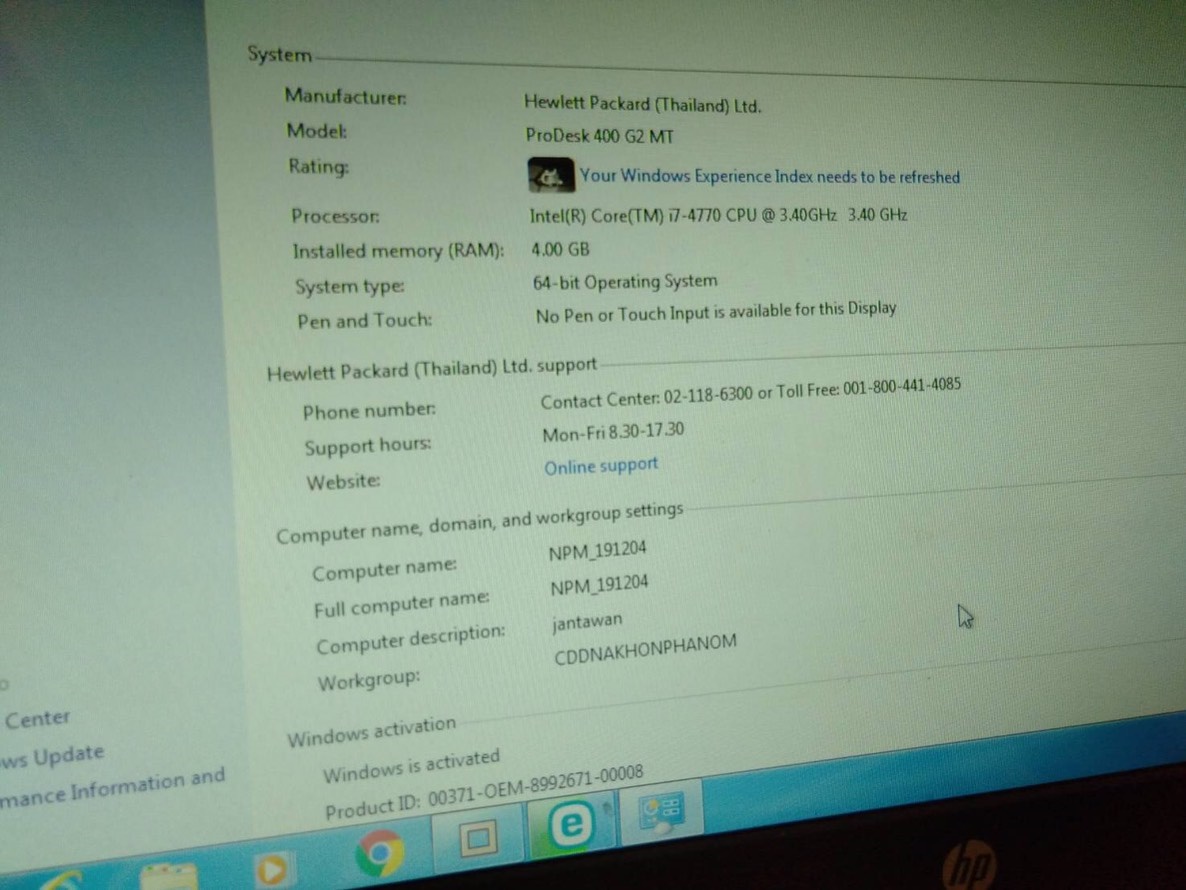Screen dimensions: 1186x890
Task: Refresh the Windows Experience Index link
Action: click(769, 176)
